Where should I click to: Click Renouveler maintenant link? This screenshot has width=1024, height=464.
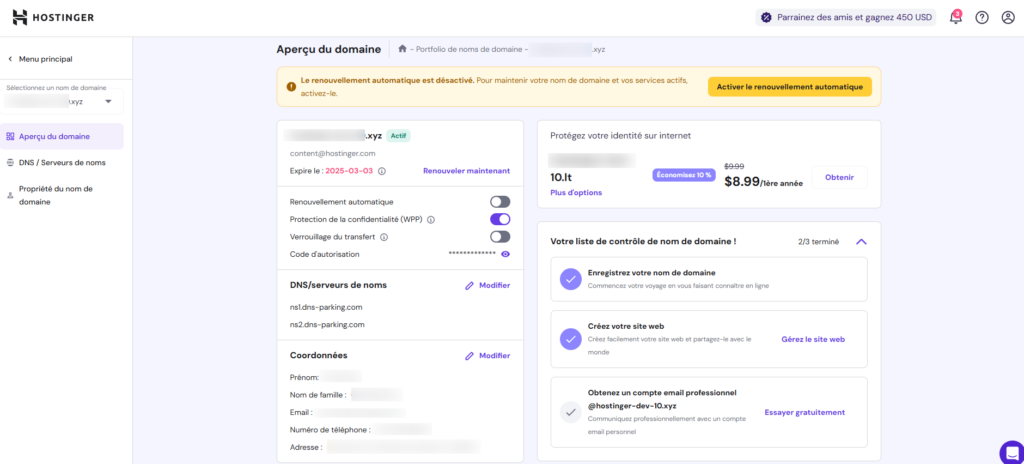coord(466,171)
